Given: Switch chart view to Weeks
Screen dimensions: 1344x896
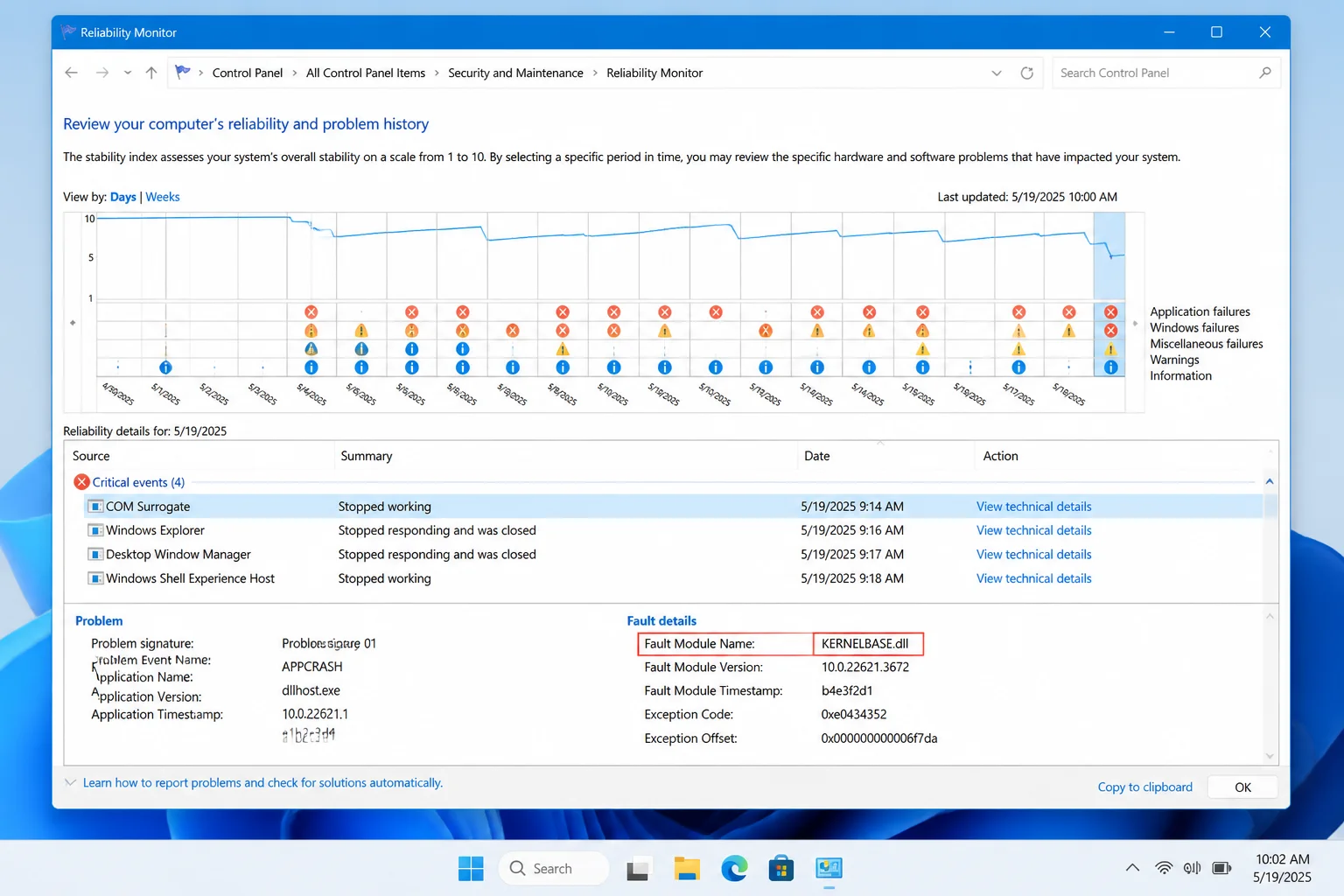Looking at the screenshot, I should point(163,197).
